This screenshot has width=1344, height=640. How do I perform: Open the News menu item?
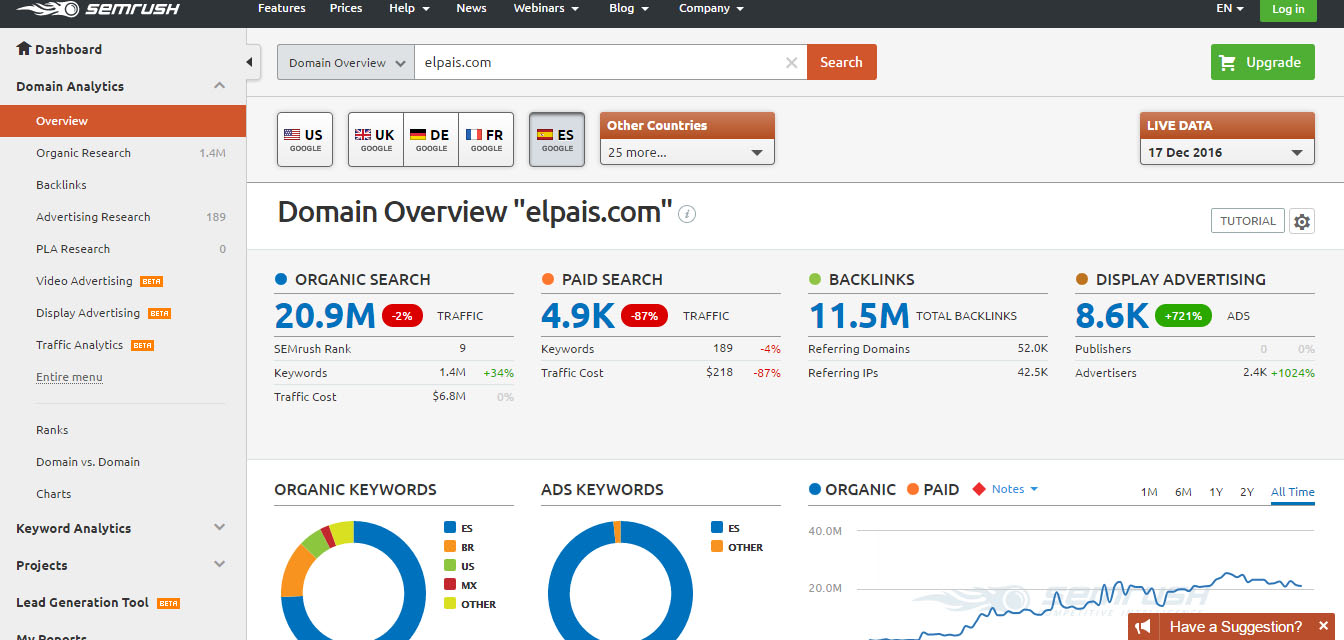(471, 8)
